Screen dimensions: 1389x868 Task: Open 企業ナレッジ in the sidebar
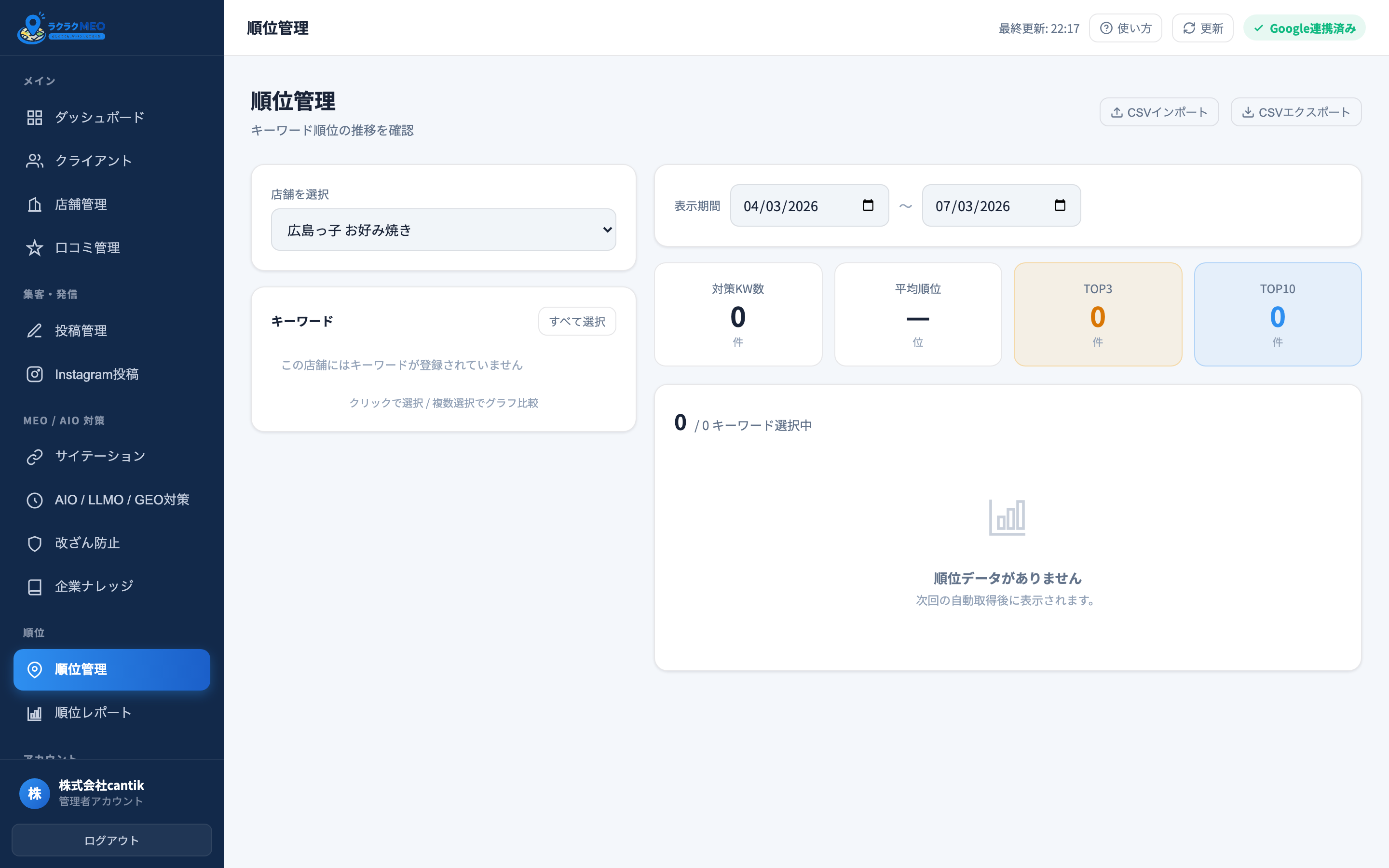pyautogui.click(x=112, y=587)
